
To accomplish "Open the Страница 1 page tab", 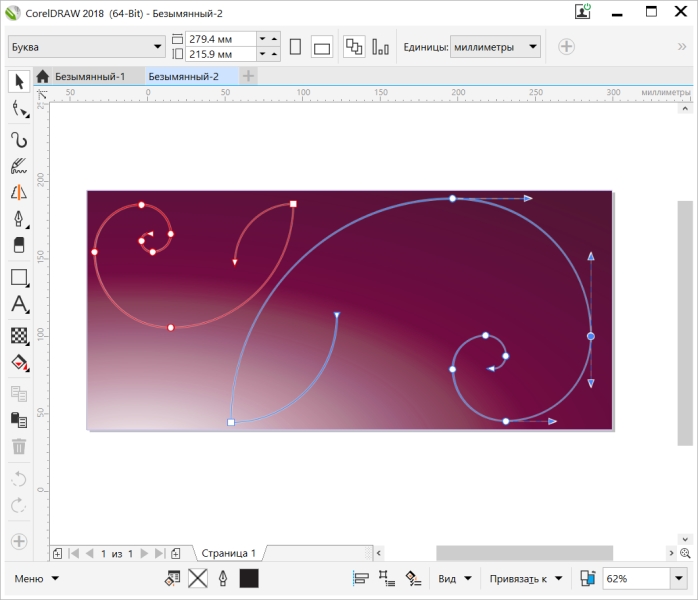I will 229,553.
